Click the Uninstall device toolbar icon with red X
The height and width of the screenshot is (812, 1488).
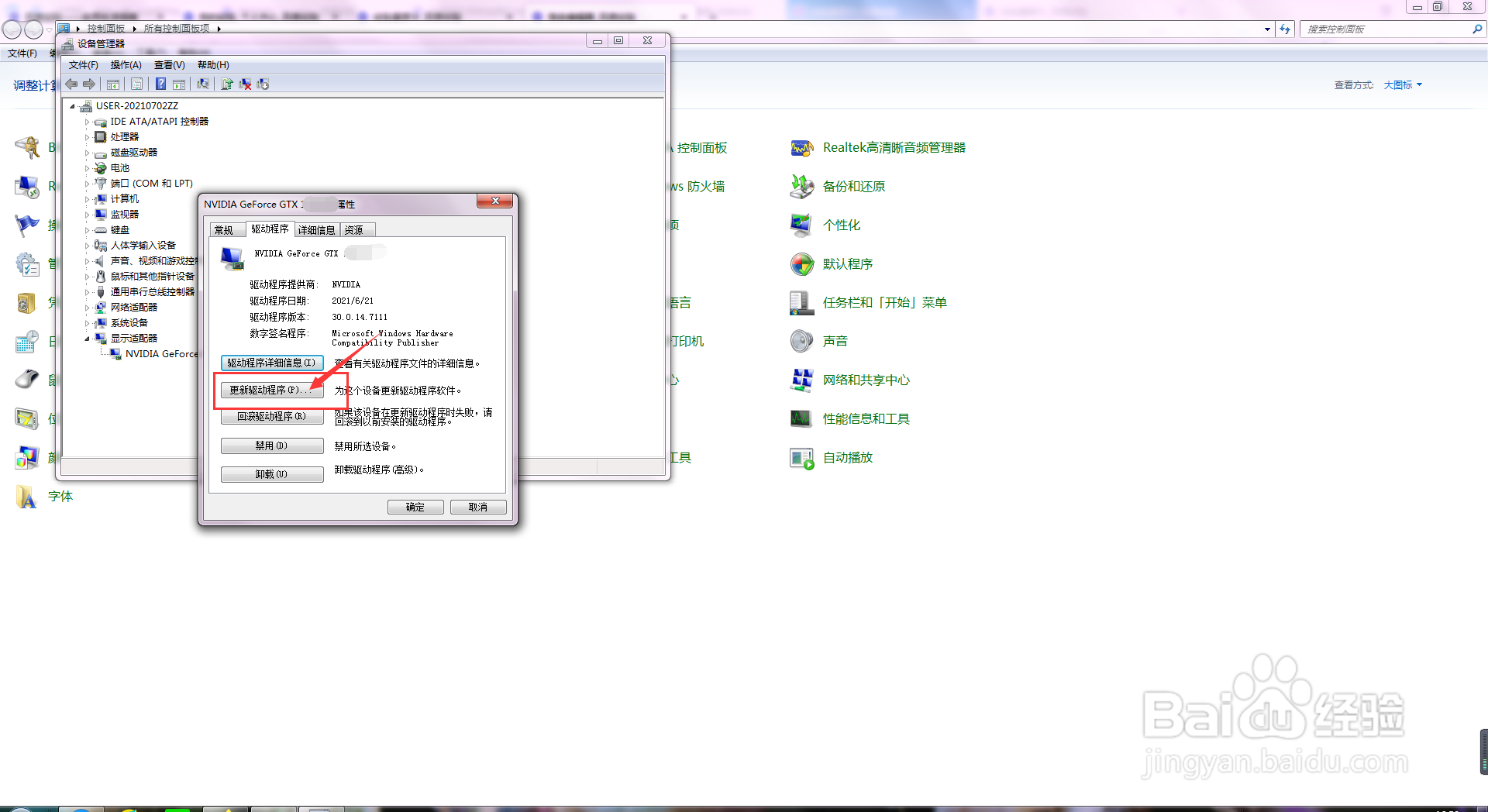[x=245, y=84]
